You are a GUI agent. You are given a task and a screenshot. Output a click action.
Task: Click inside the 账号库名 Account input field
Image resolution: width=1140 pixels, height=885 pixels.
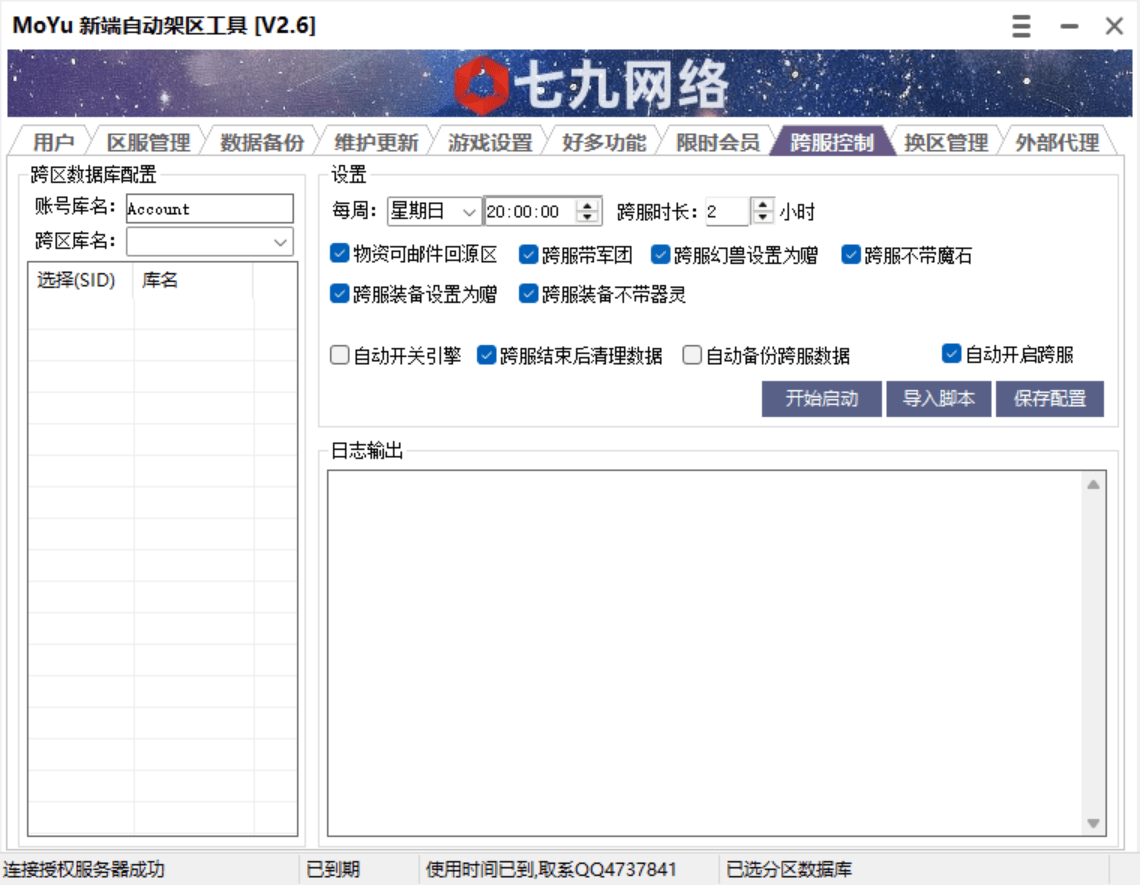[x=208, y=209]
